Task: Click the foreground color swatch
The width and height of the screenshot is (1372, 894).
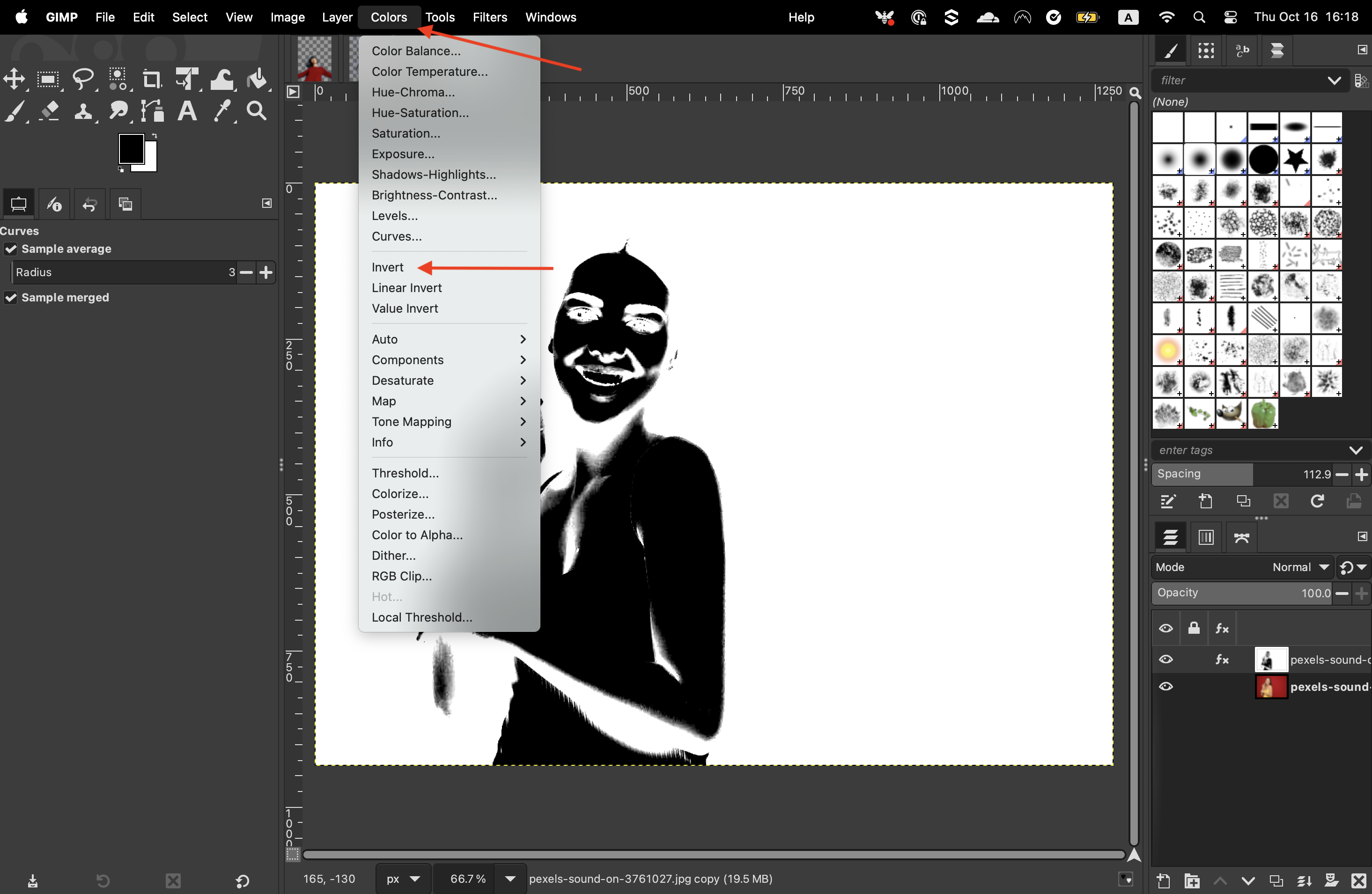Action: pyautogui.click(x=131, y=149)
